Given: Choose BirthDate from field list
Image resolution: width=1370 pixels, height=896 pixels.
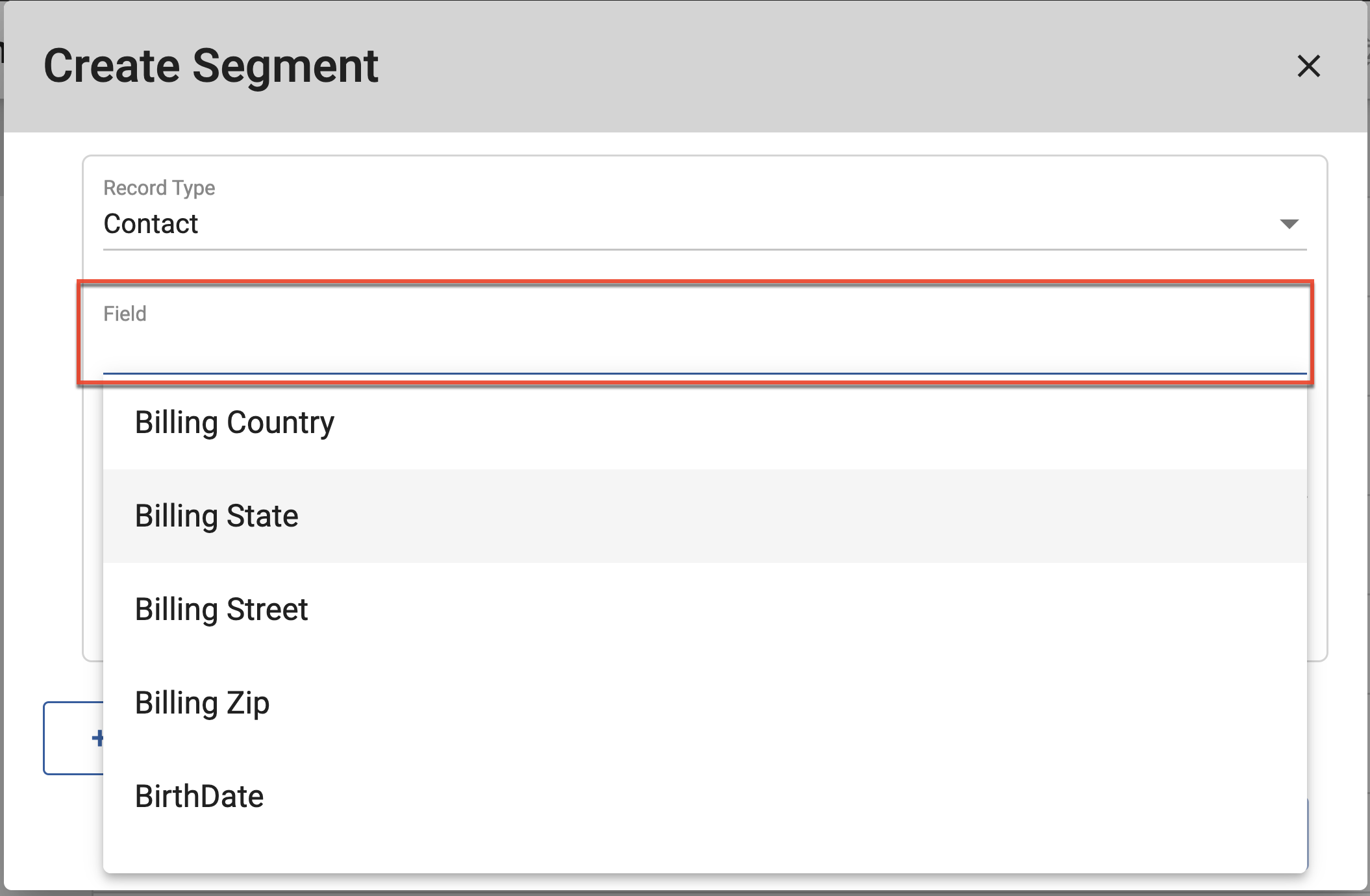Looking at the screenshot, I should [199, 797].
